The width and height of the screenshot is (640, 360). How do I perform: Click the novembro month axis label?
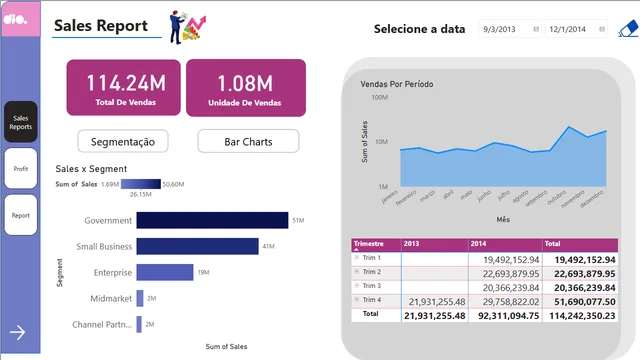[x=572, y=199]
